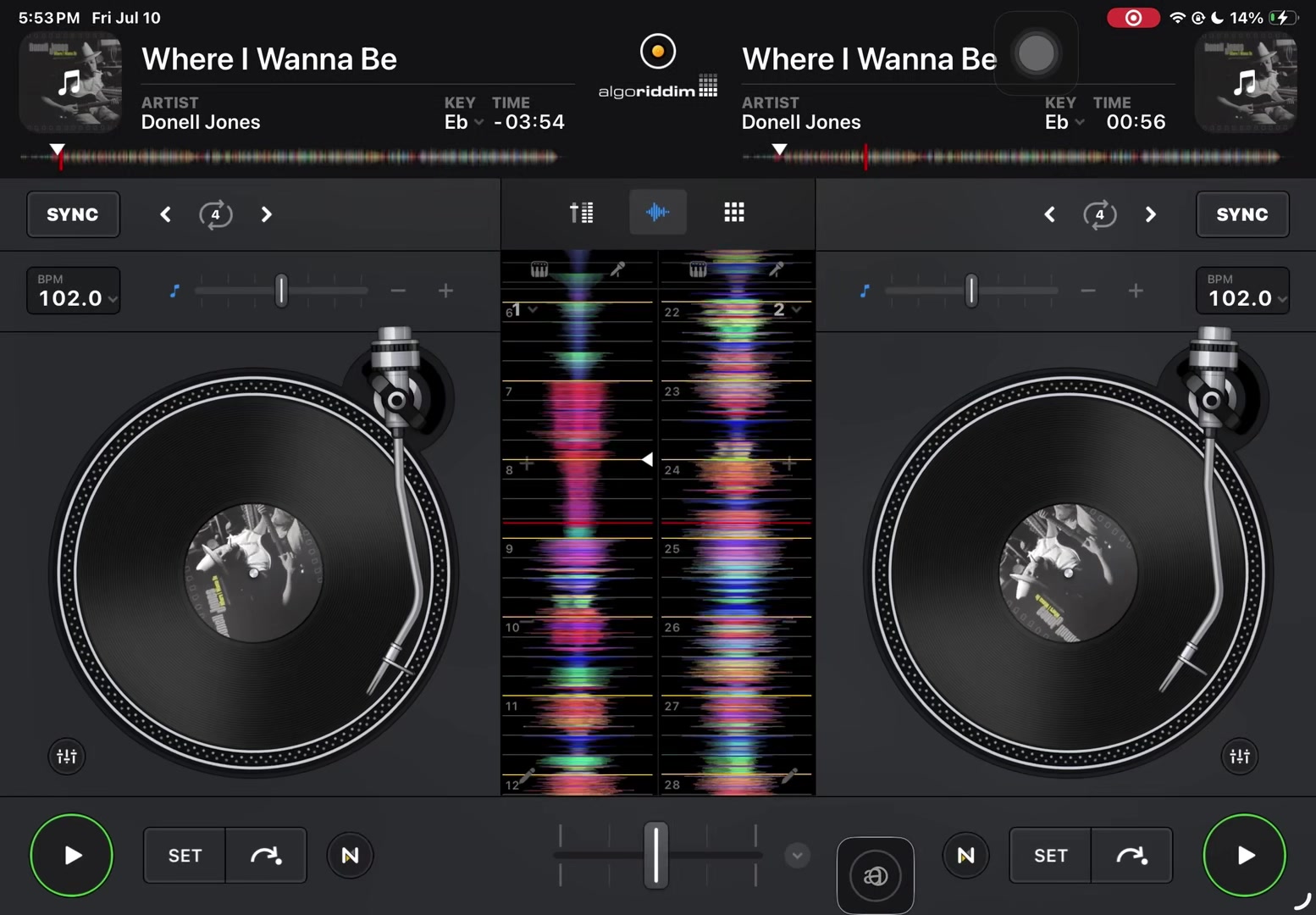Tap the right waveform drum pad icon

pos(698,269)
